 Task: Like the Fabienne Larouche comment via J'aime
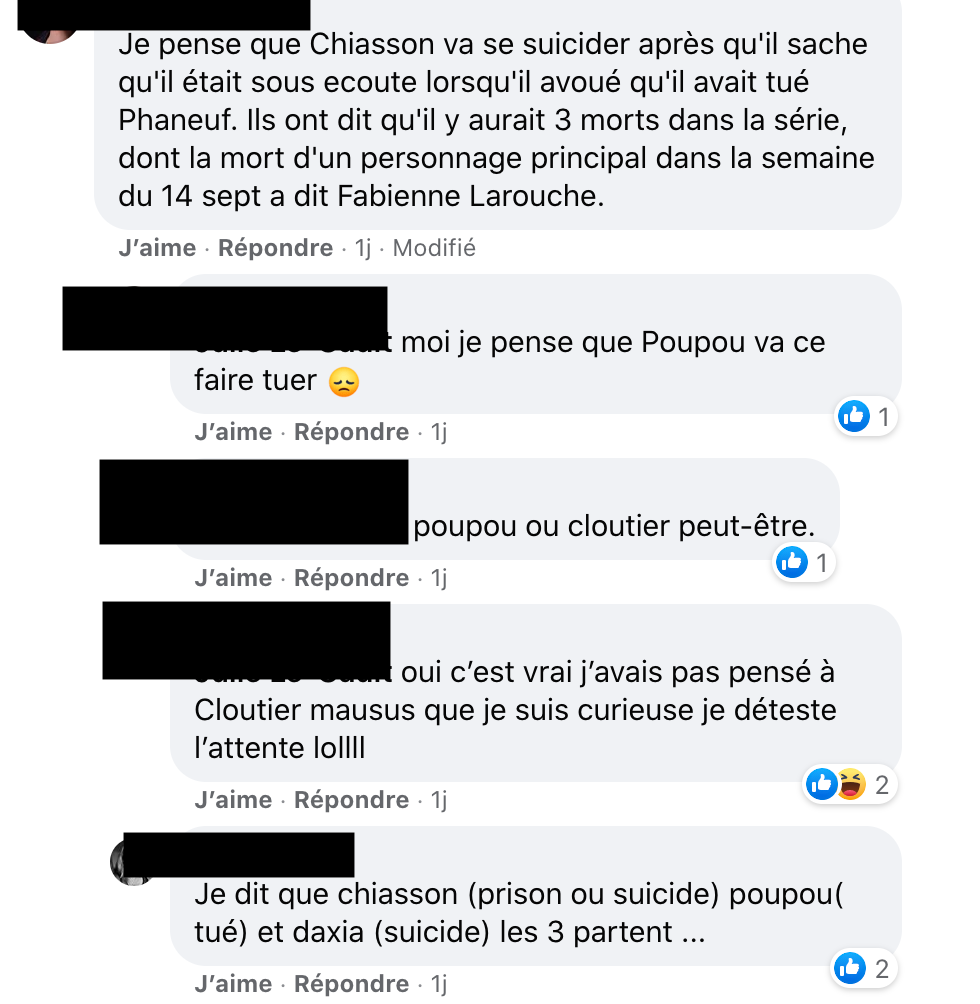coord(157,248)
